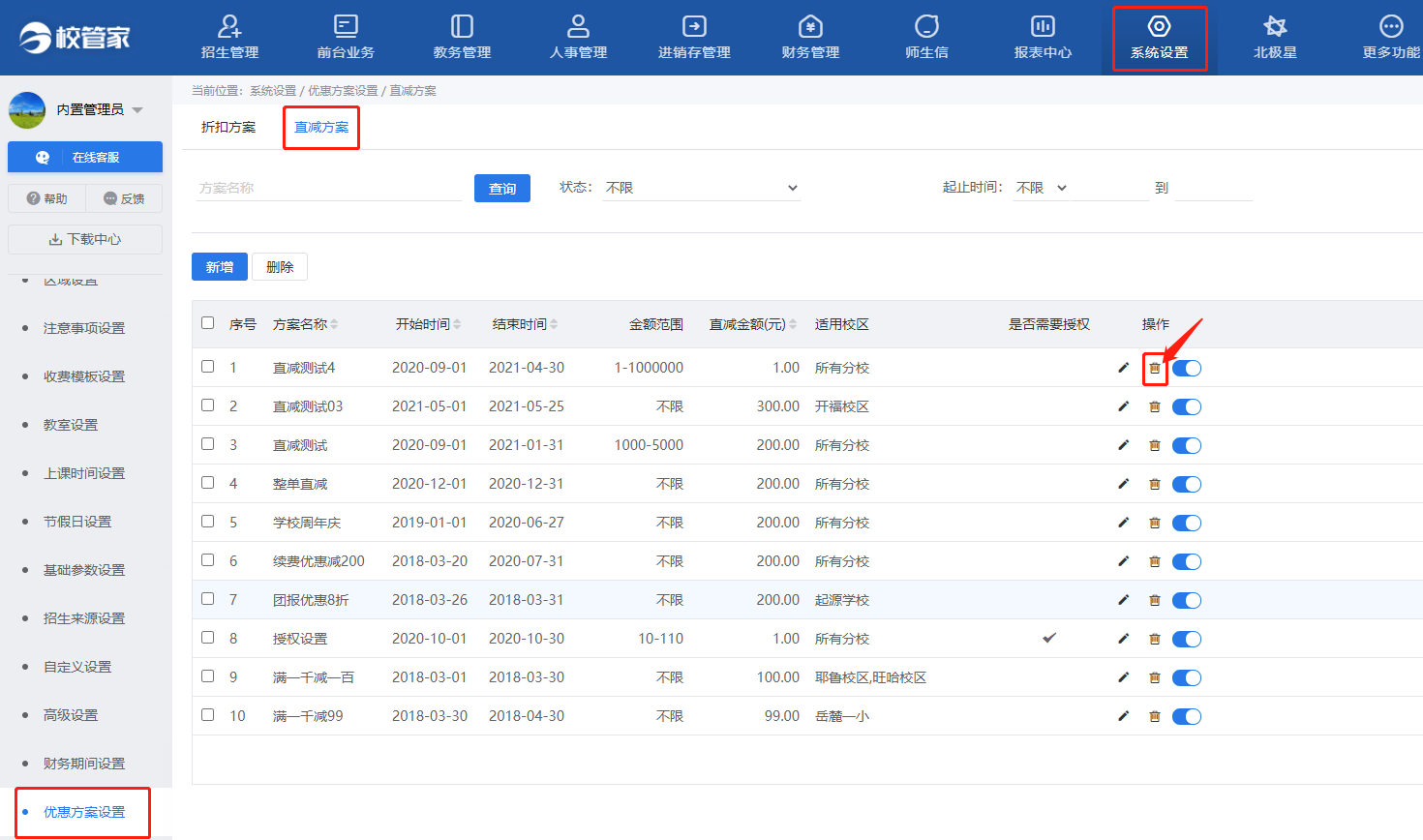Click the 校管家 logo
1423x840 pixels.
(x=76, y=37)
